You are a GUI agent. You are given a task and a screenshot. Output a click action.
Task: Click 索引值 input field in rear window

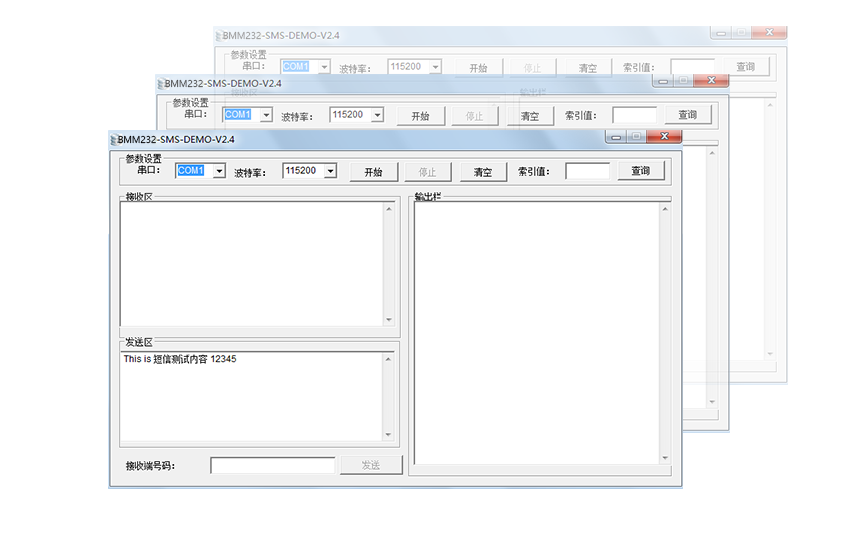click(x=693, y=67)
